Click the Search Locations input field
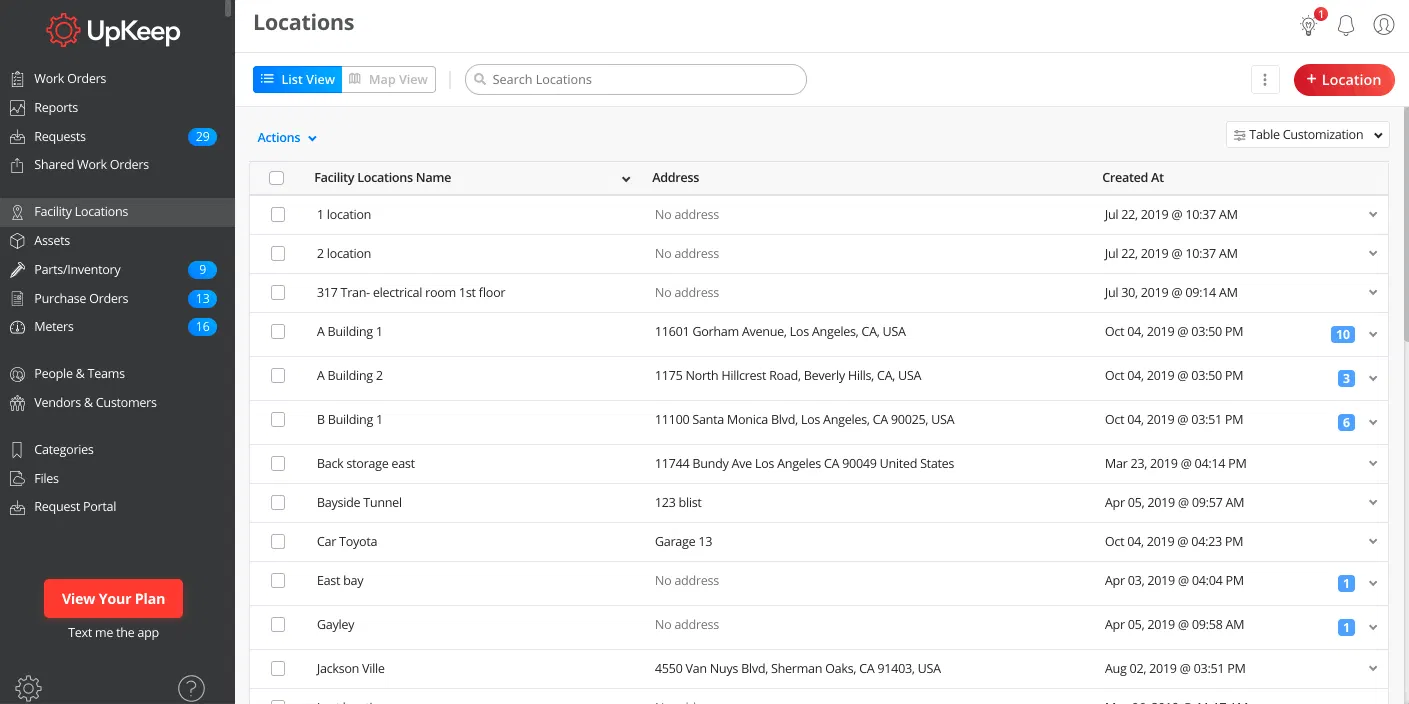 point(640,80)
